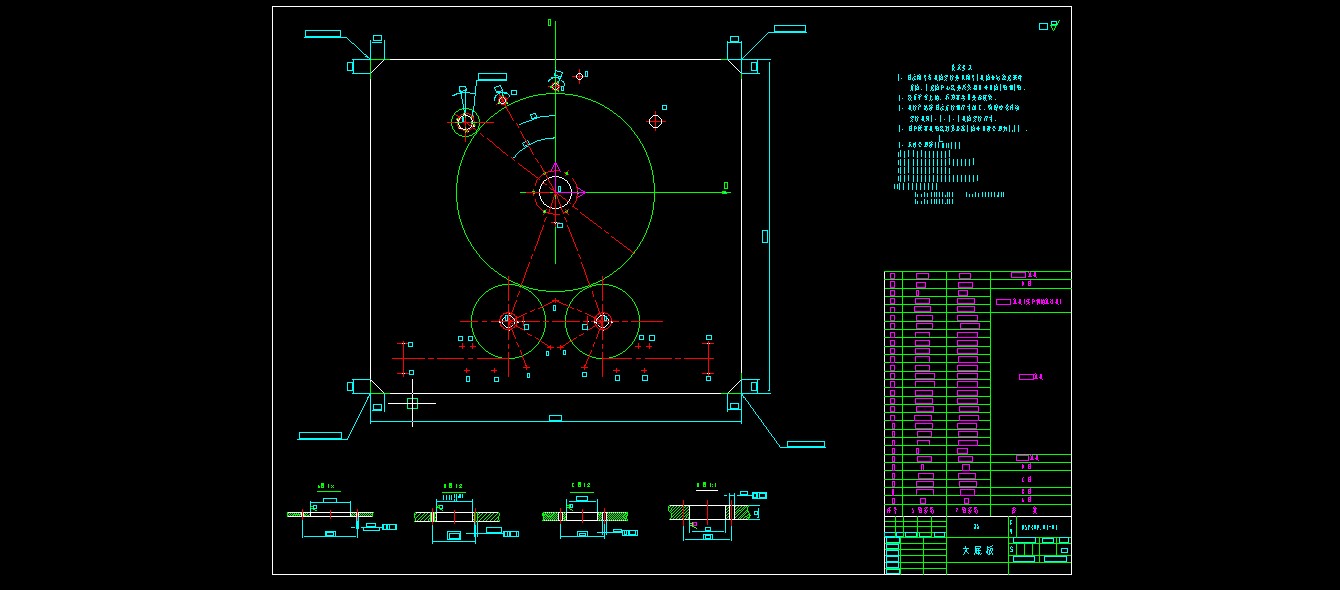Pick the red-circled hole at upper-right of the plate

click(655, 121)
